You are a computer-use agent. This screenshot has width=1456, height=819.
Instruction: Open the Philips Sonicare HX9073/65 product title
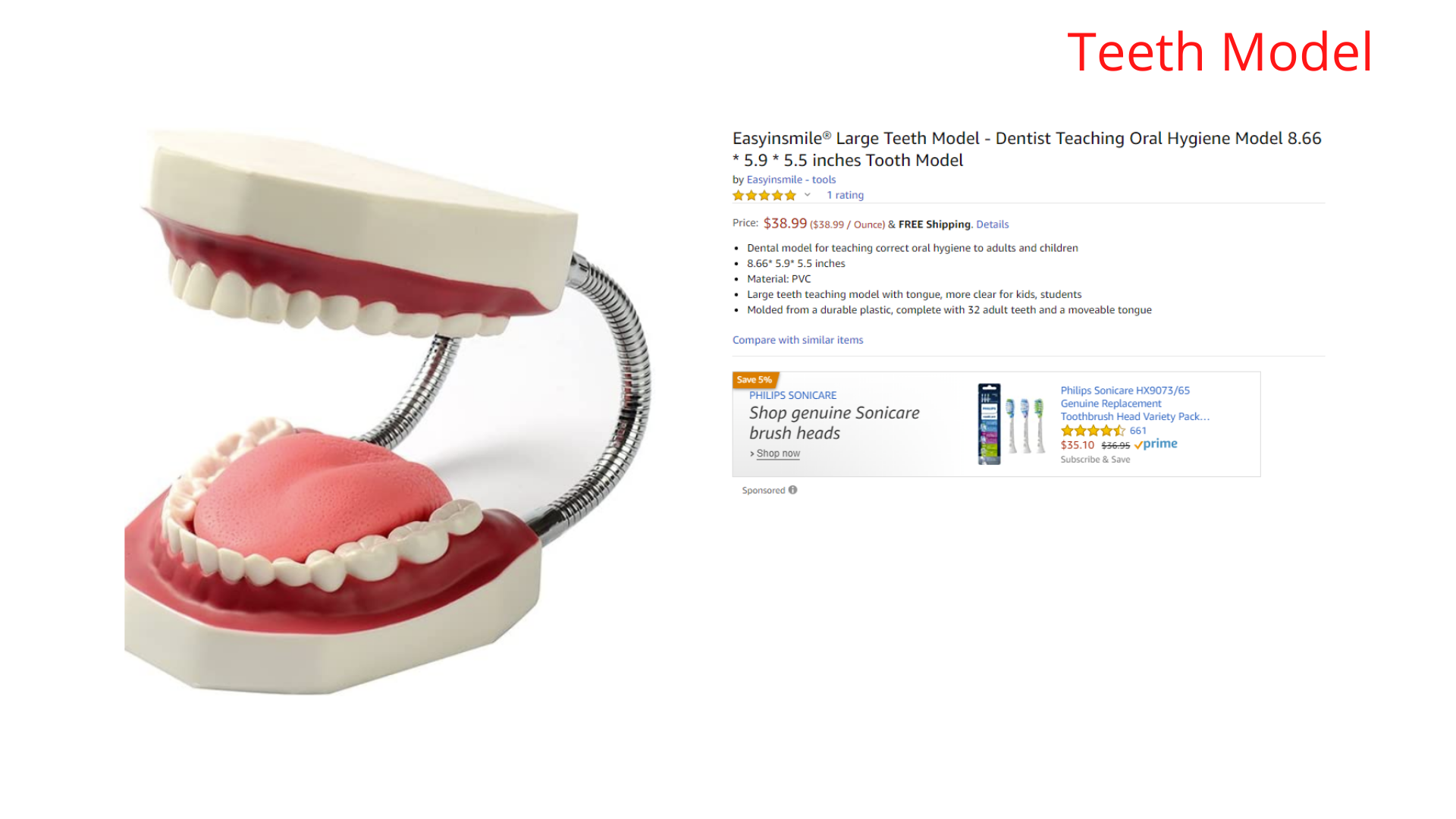pyautogui.click(x=1134, y=403)
